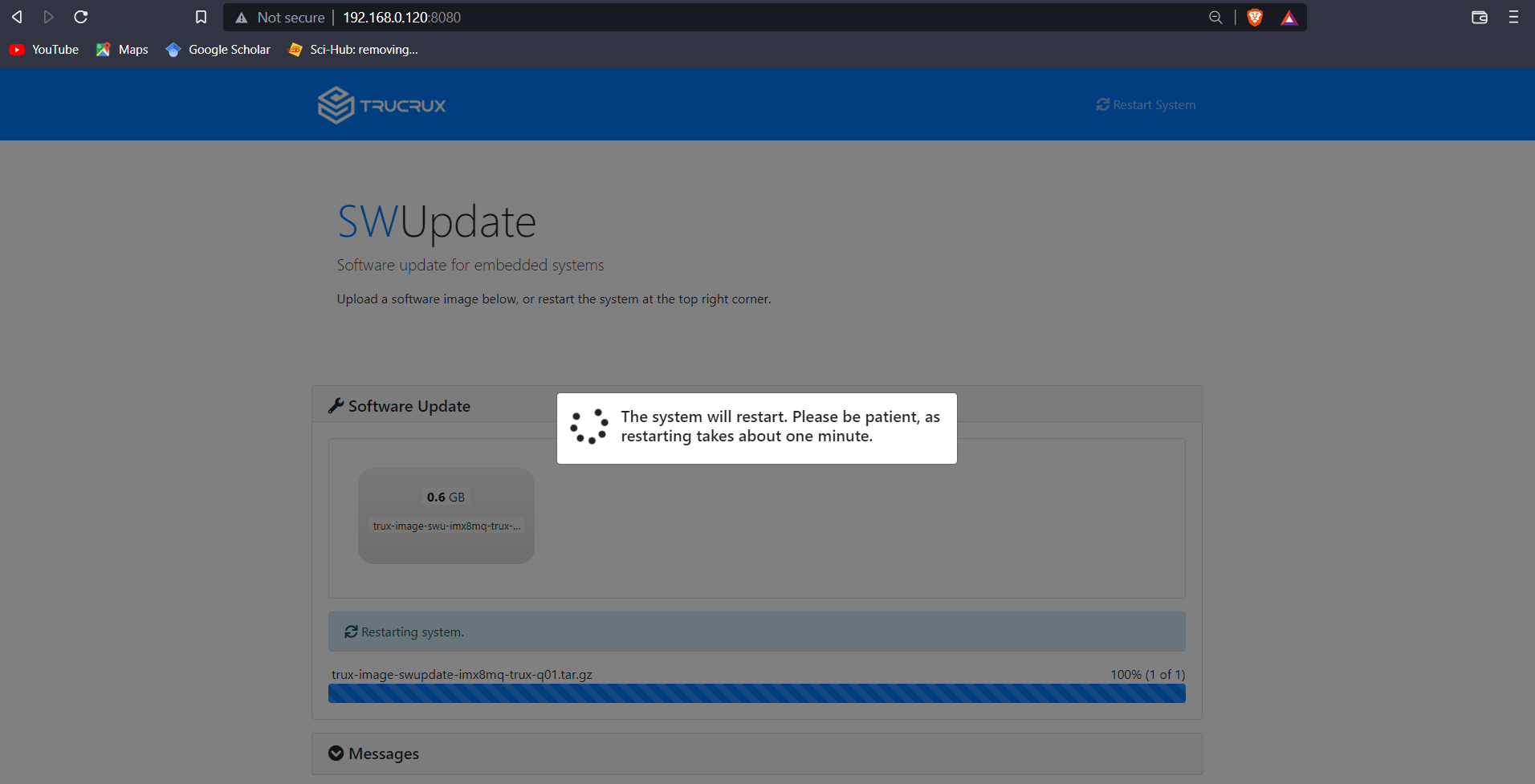Click the 100% (1 of 1) progress text
The width and height of the screenshot is (1535, 784).
point(1148,675)
